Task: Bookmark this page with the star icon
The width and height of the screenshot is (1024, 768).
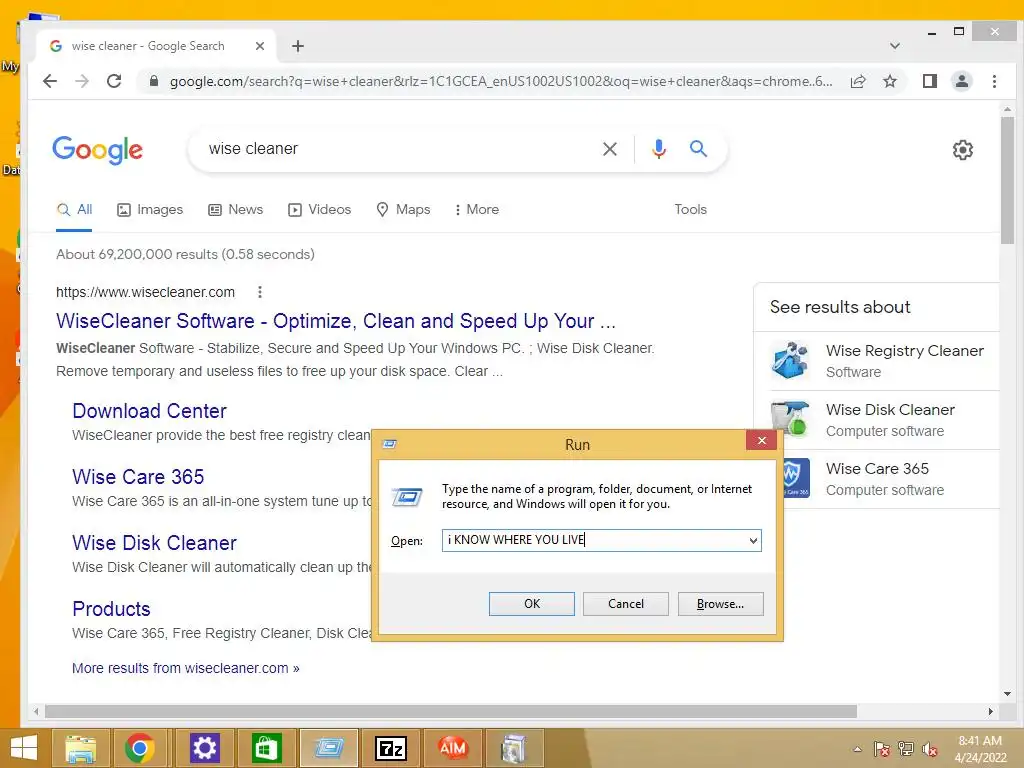Action: tap(889, 81)
